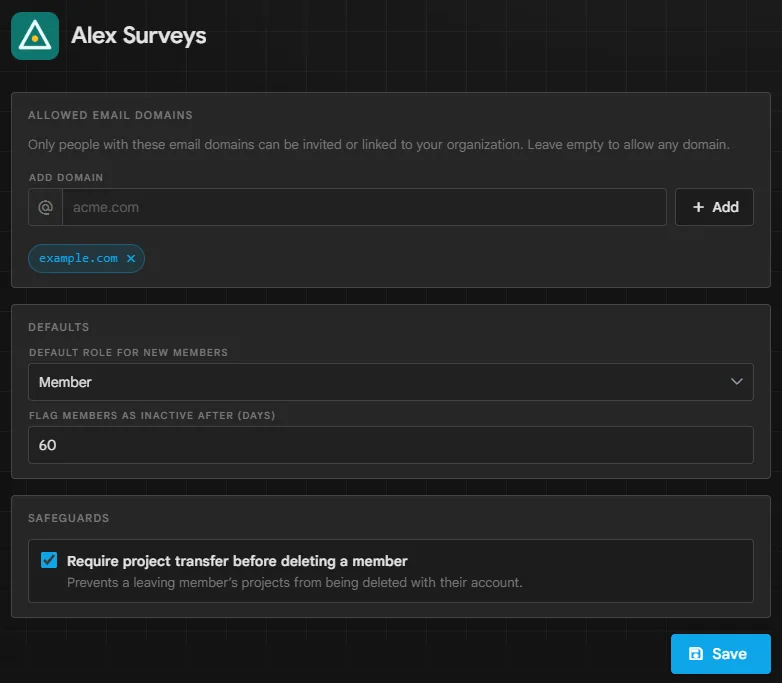The width and height of the screenshot is (782, 683).
Task: Click the Add domain button
Action: [x=714, y=207]
